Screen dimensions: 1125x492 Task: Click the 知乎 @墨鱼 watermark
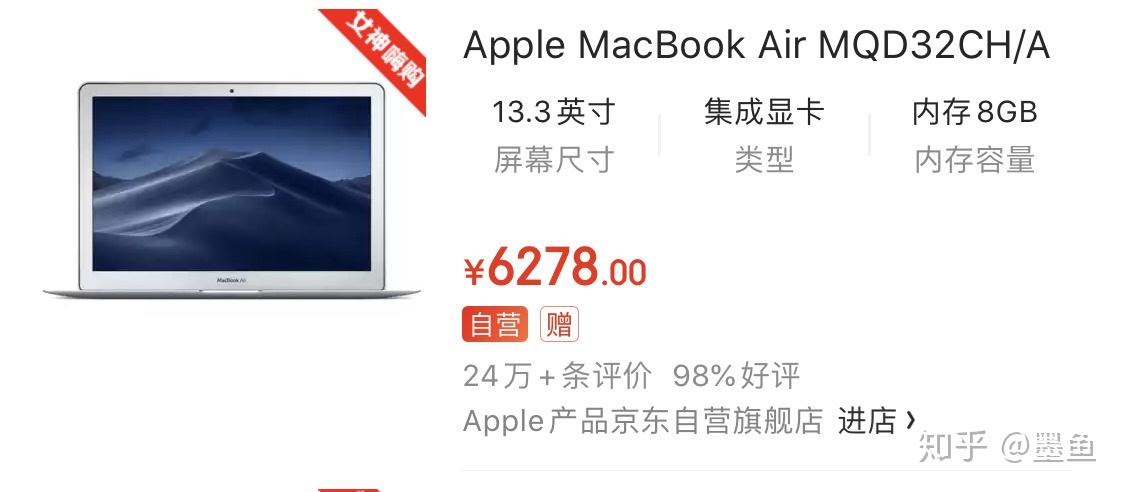[1007, 447]
